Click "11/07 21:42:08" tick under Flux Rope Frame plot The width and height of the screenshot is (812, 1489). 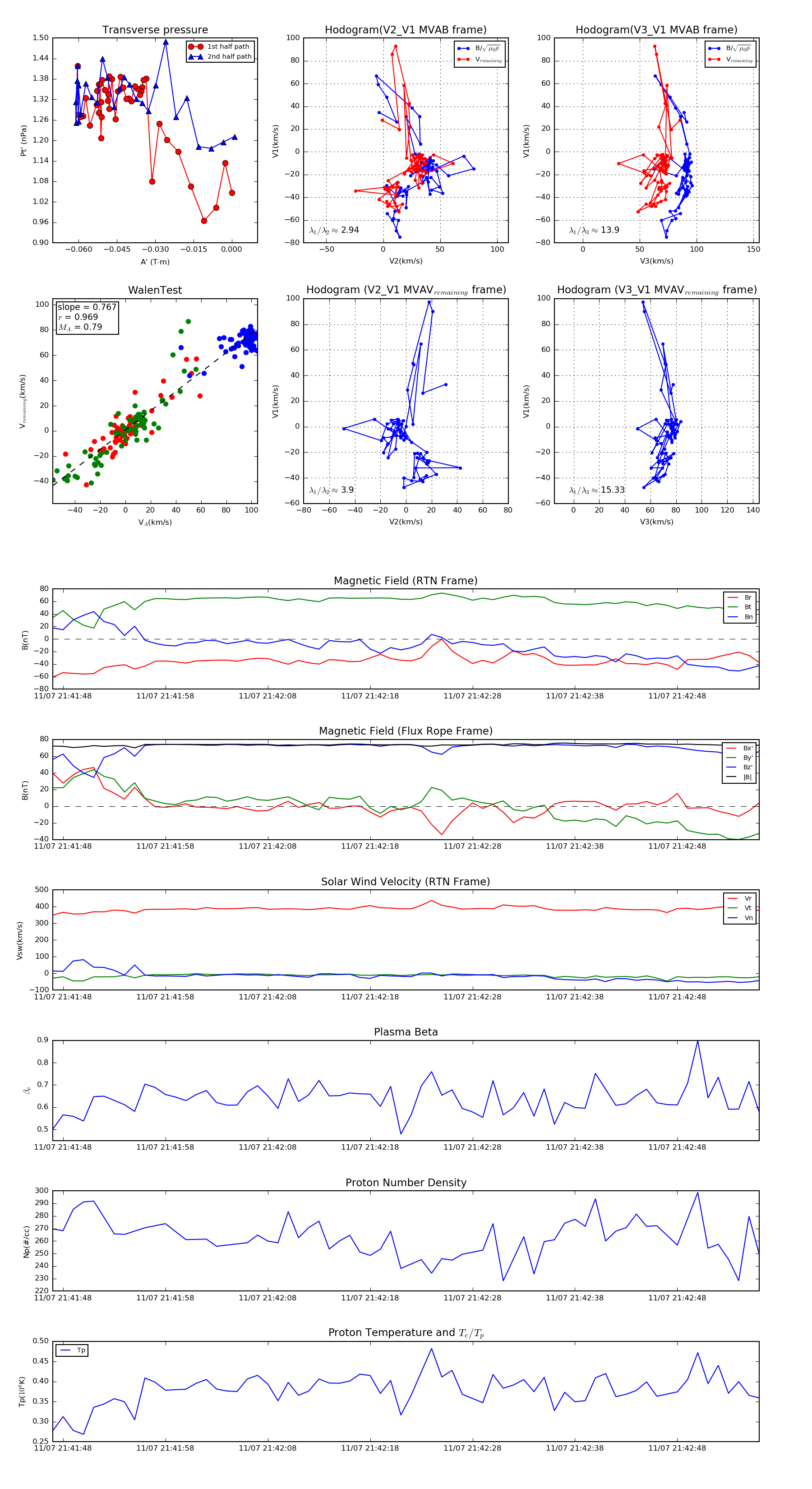(x=268, y=847)
